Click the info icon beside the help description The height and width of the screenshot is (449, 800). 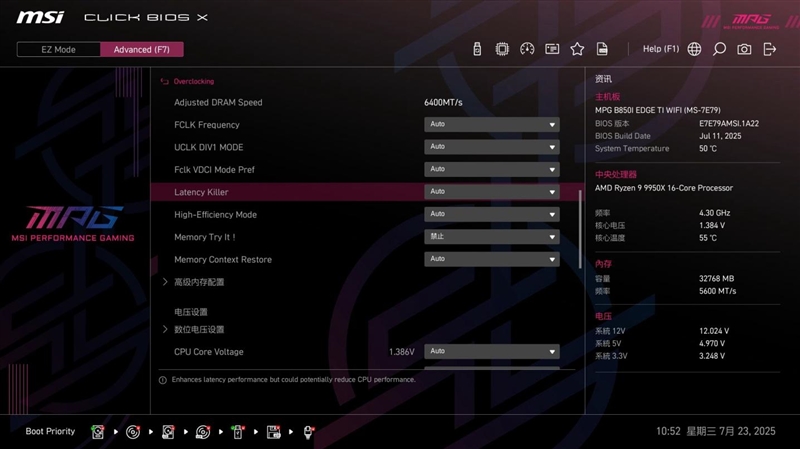pos(163,380)
